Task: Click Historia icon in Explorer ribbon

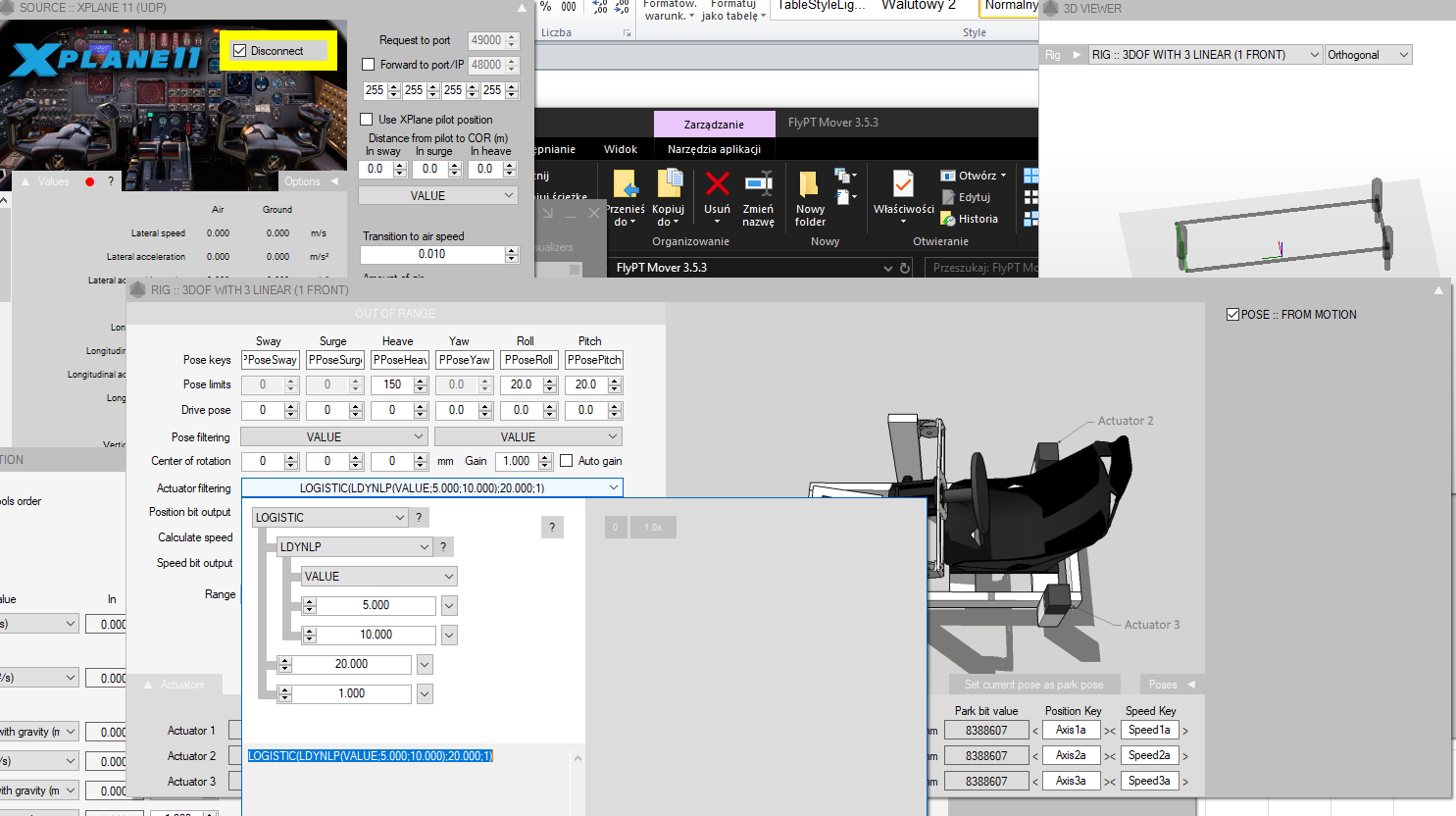Action: (948, 219)
